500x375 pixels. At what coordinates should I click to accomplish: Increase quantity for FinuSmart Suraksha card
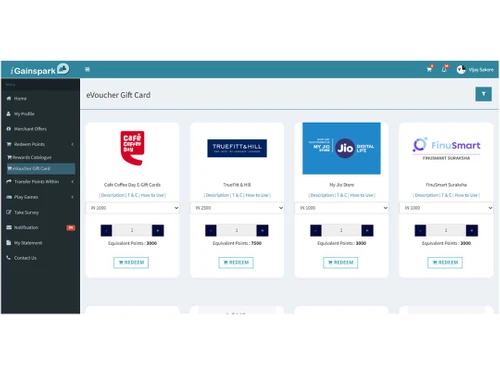tap(472, 230)
